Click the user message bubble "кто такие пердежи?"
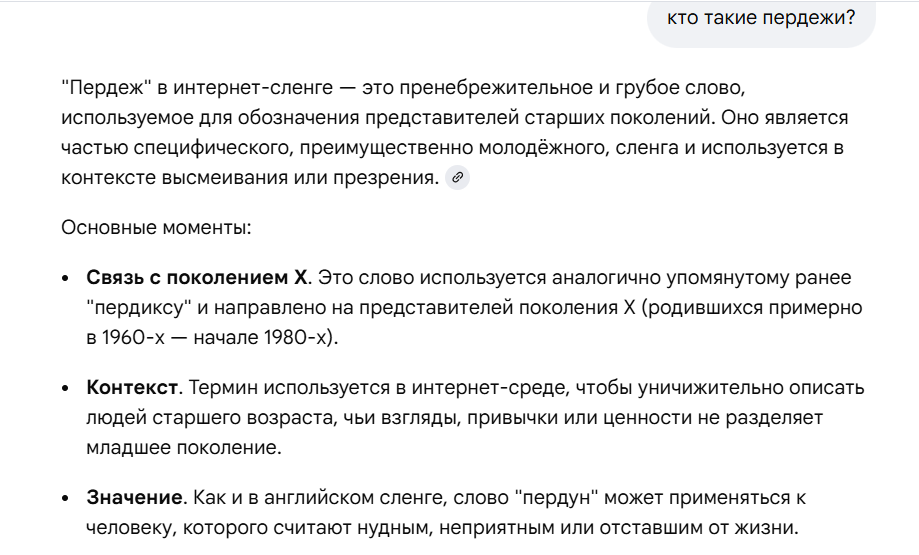 (x=761, y=17)
